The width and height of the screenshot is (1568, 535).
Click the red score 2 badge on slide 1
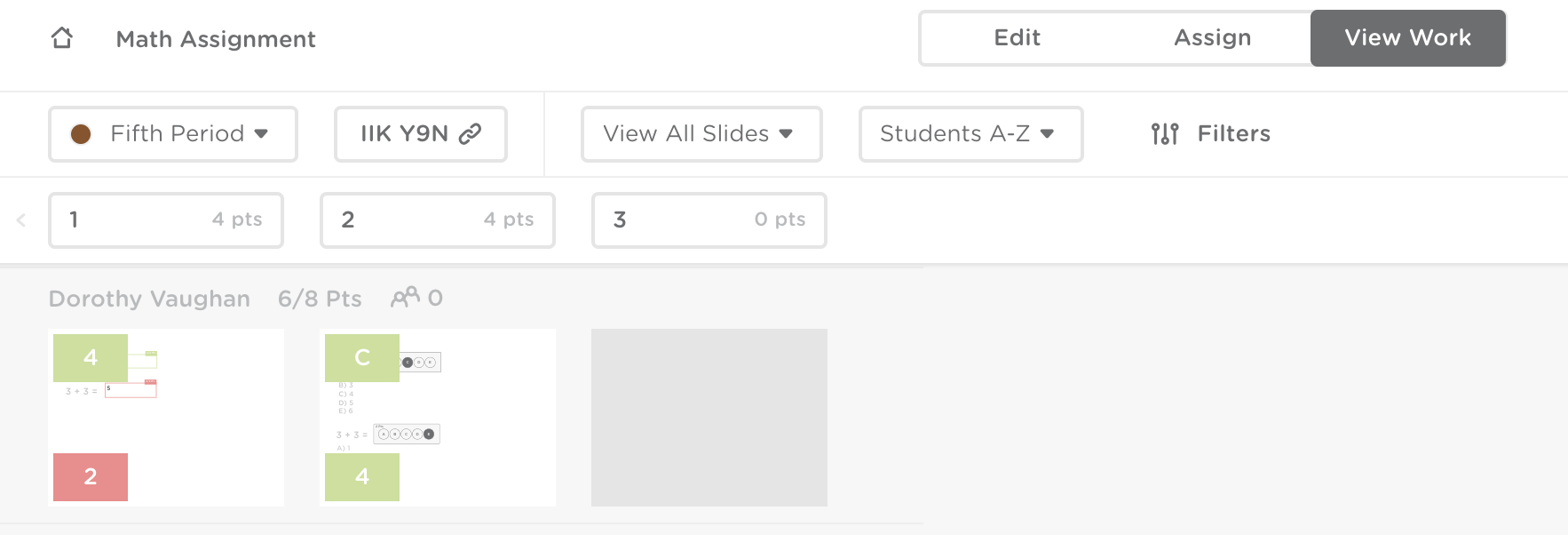click(x=90, y=476)
